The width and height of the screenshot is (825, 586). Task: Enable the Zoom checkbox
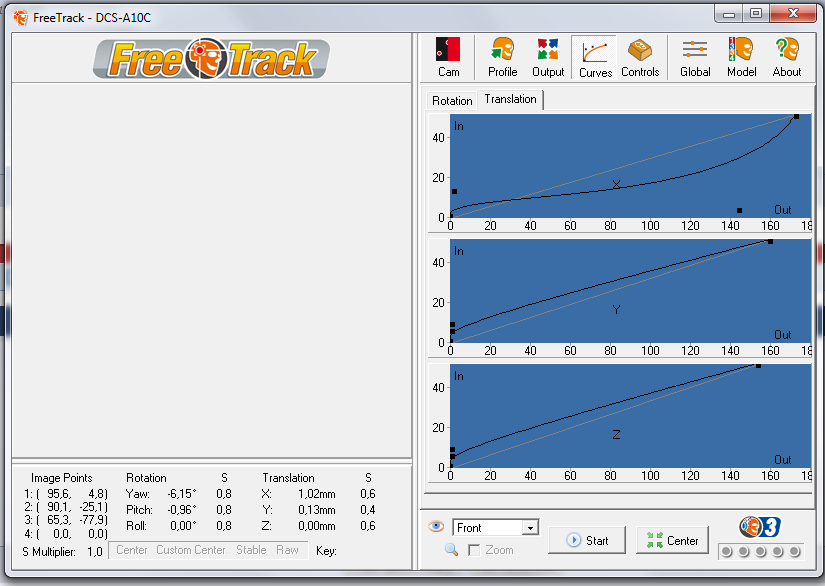click(x=474, y=550)
